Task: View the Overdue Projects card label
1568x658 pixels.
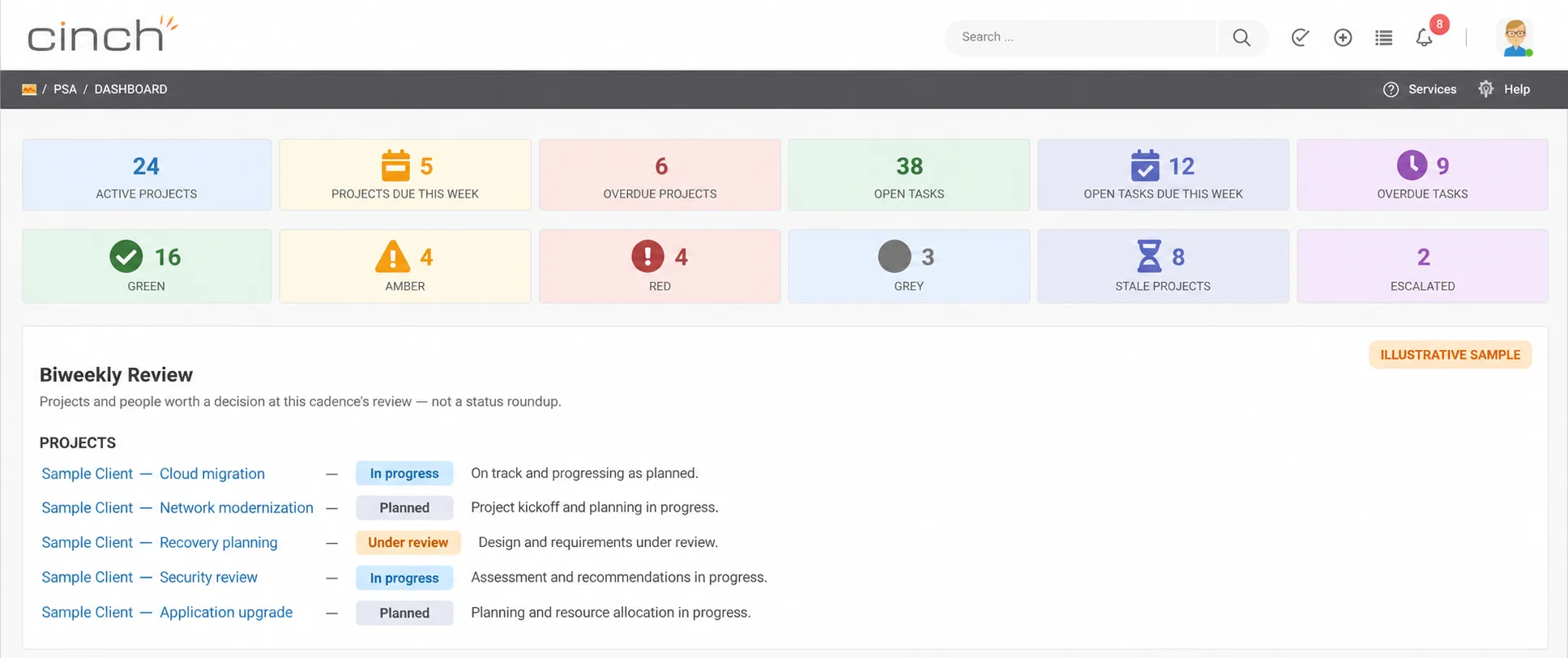Action: [660, 194]
